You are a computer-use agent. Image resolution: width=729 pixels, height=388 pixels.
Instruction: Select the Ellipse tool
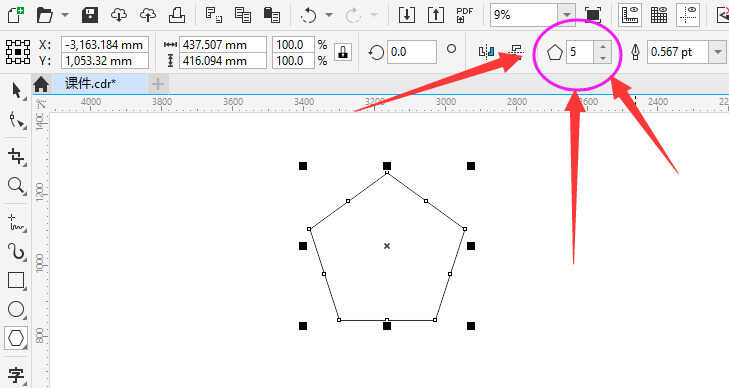point(16,309)
